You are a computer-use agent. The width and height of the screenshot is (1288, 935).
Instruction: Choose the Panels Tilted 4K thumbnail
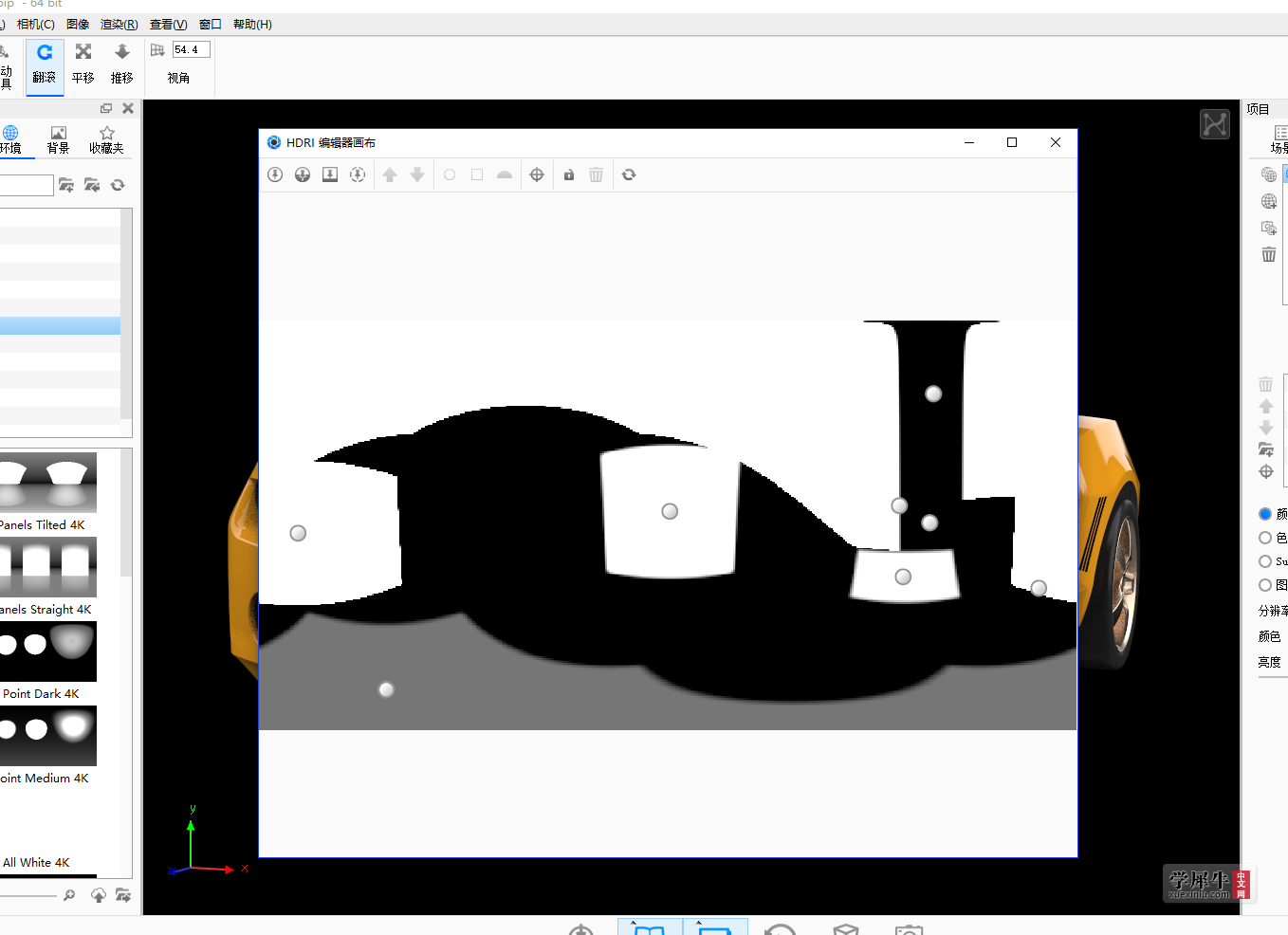point(48,483)
